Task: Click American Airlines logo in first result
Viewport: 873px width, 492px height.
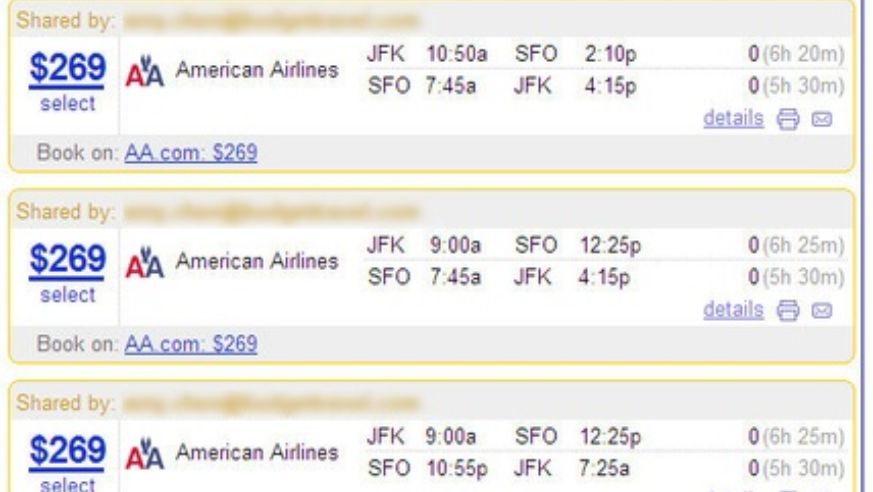Action: [x=145, y=71]
